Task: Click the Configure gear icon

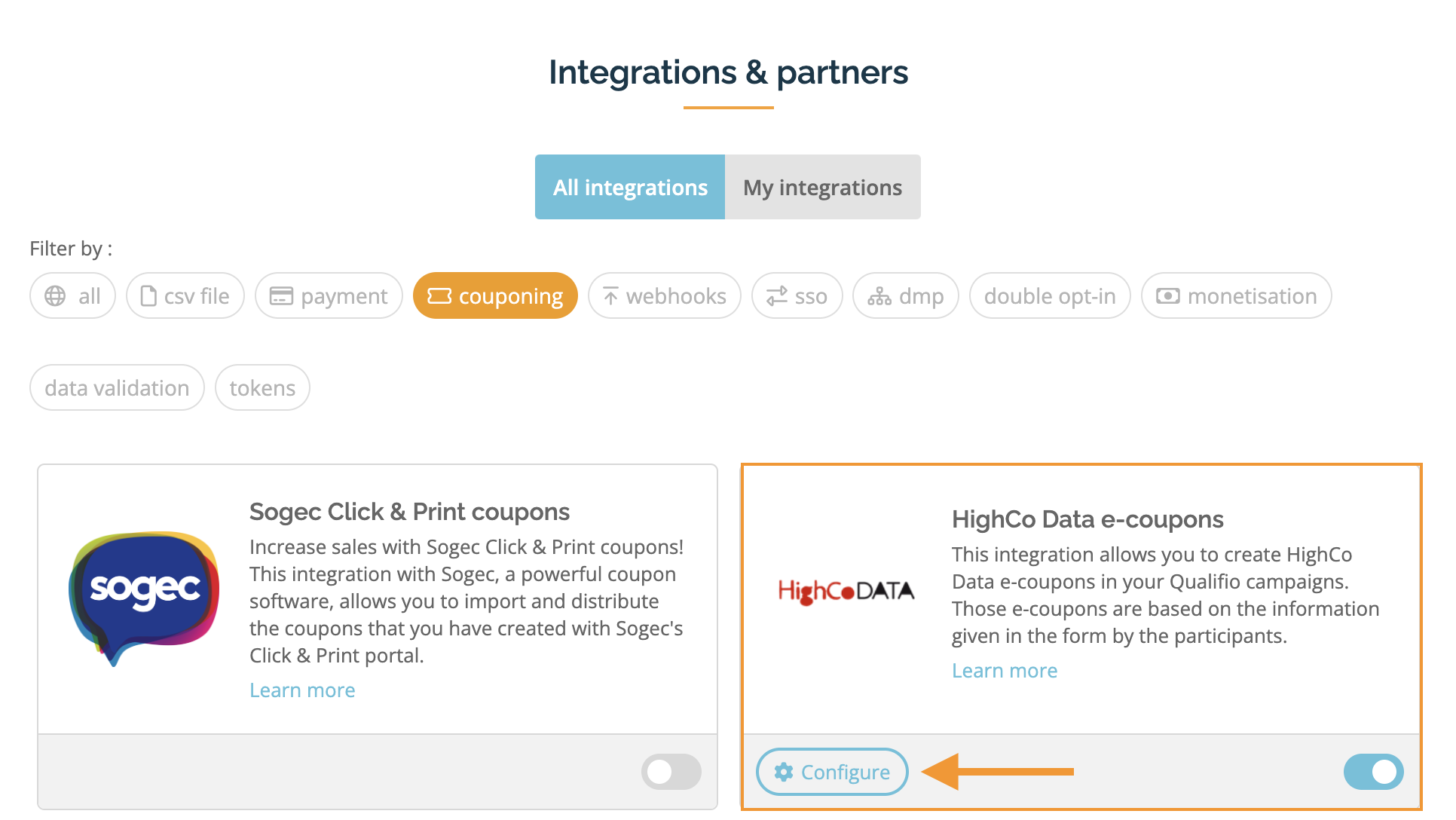Action: click(784, 772)
